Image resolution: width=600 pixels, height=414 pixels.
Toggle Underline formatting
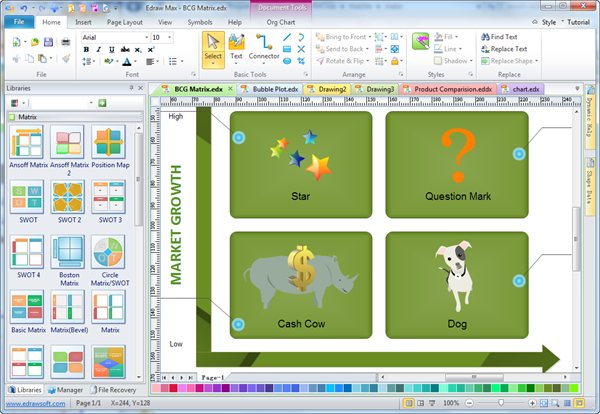[x=111, y=49]
